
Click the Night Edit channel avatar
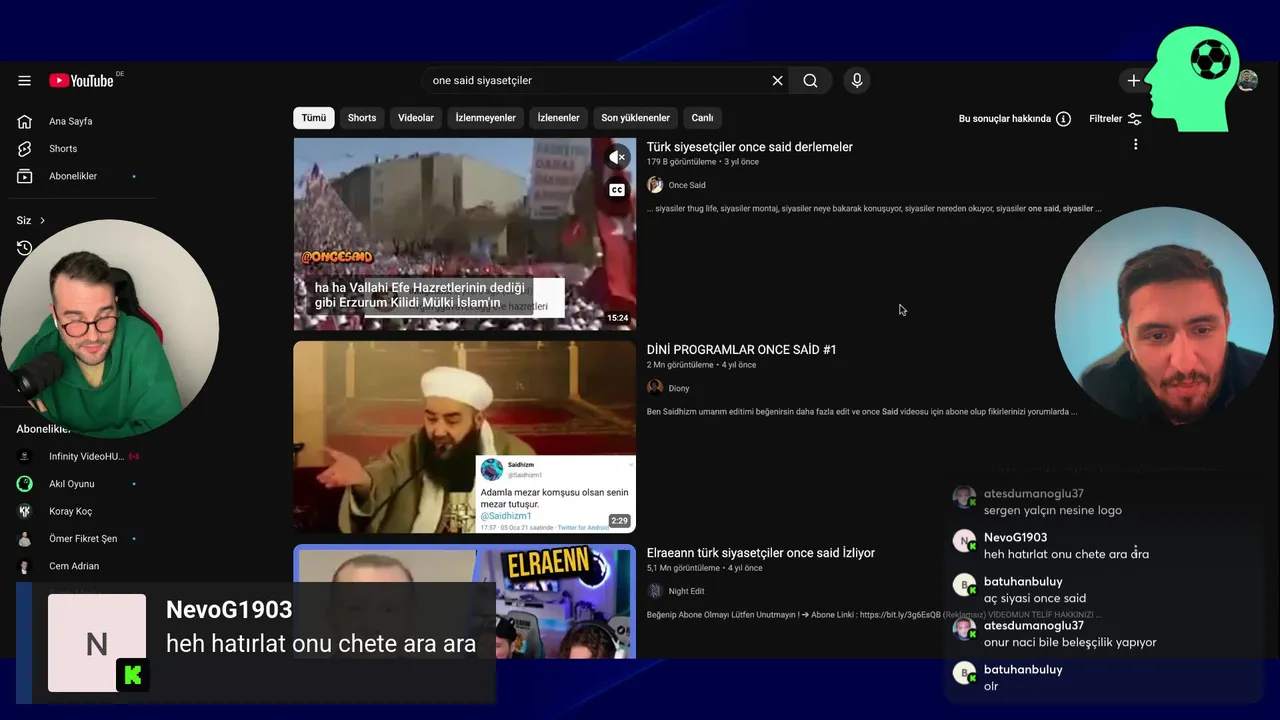pos(655,591)
